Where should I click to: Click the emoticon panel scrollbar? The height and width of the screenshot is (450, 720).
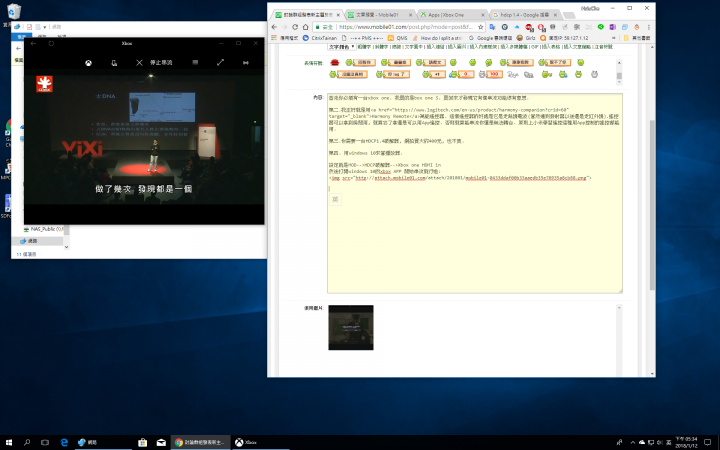click(619, 72)
